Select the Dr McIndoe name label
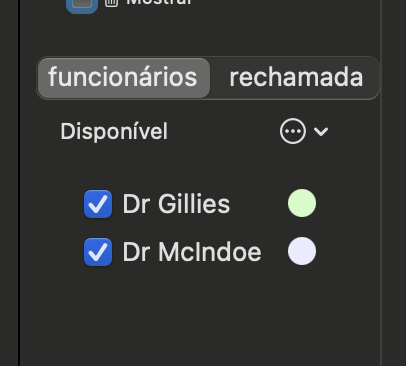 [192, 252]
